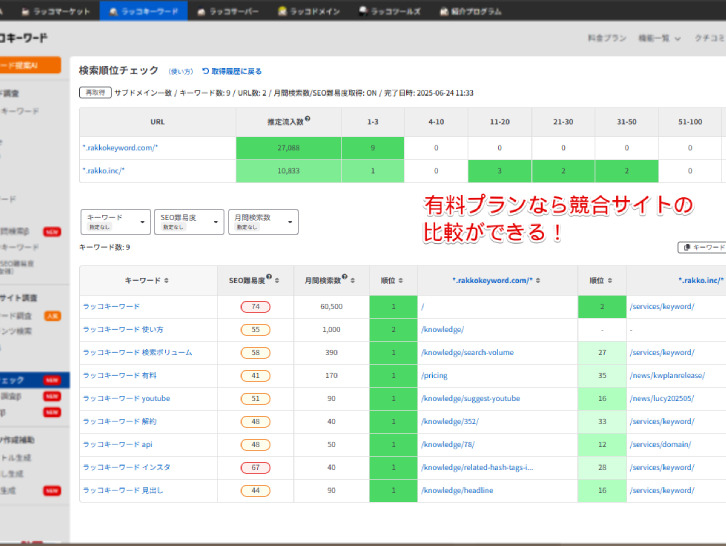The width and height of the screenshot is (726, 546).
Task: Open the 月間検索数 filter dropdown
Action: (263, 221)
